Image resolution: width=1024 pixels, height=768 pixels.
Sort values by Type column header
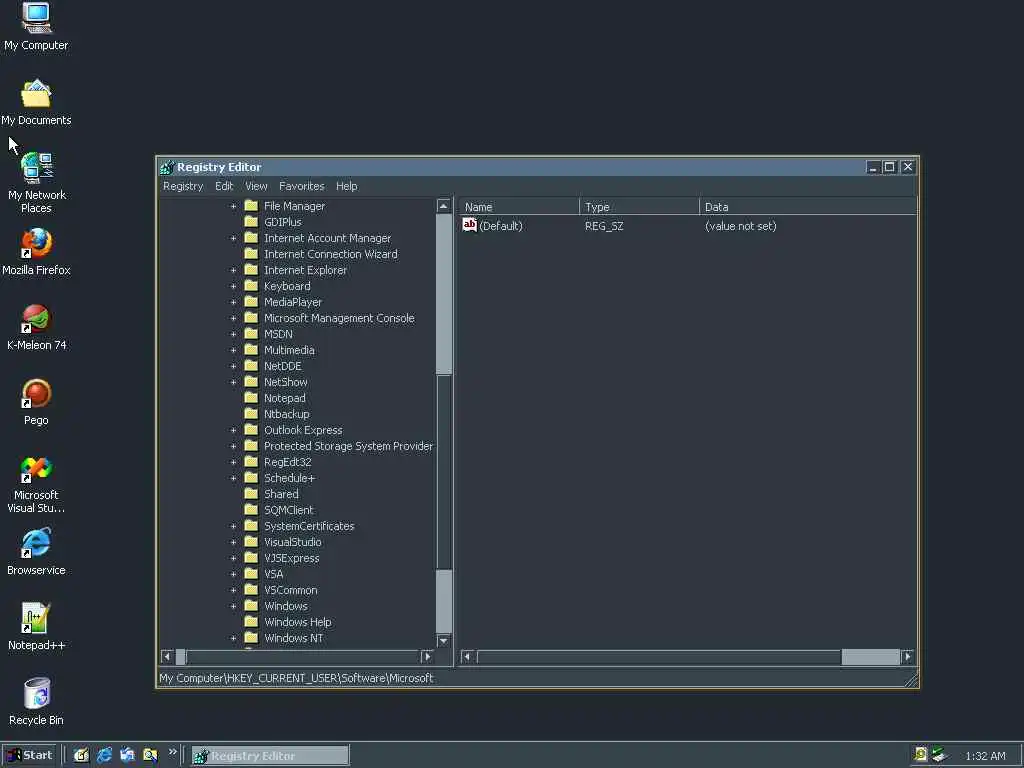tap(639, 206)
